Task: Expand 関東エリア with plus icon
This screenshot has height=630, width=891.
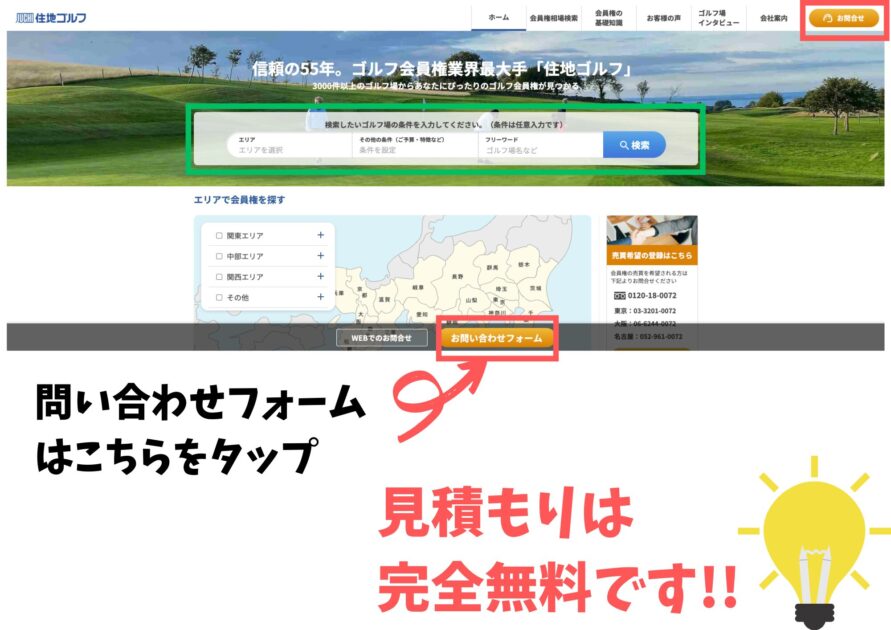Action: click(320, 235)
